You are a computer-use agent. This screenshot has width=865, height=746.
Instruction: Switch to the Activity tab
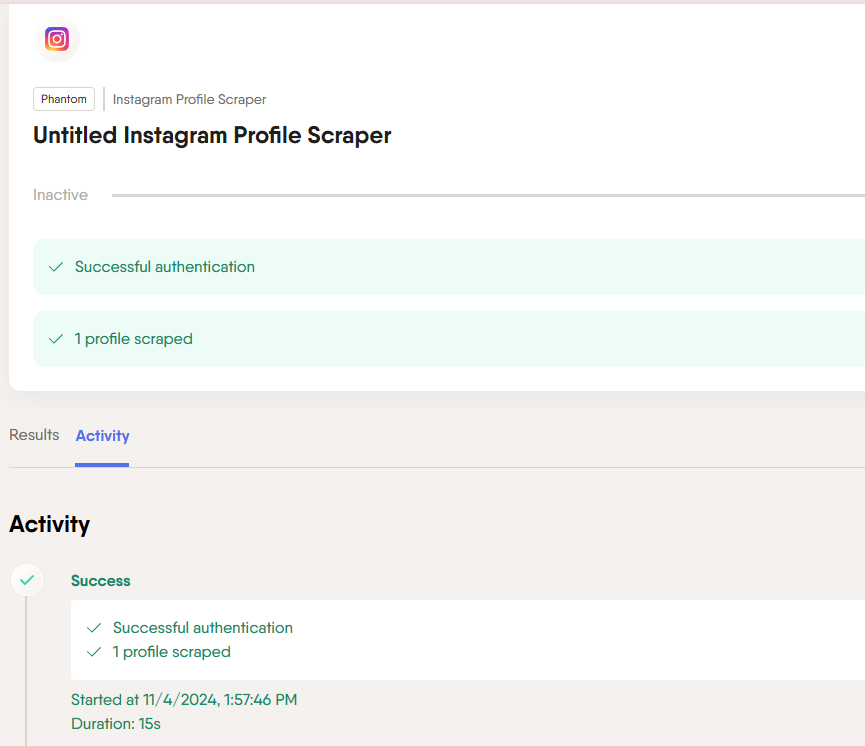pyautogui.click(x=103, y=436)
